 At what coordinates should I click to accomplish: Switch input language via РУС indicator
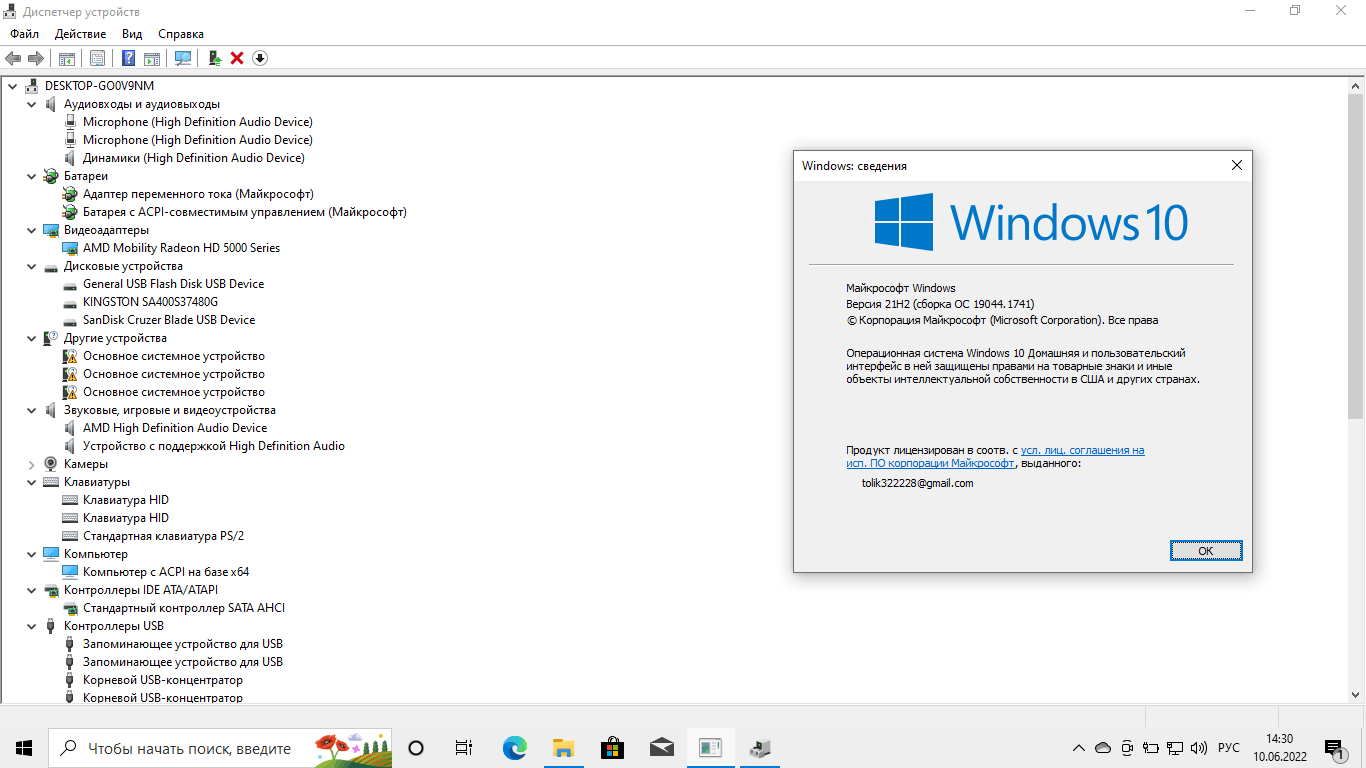tap(1229, 748)
